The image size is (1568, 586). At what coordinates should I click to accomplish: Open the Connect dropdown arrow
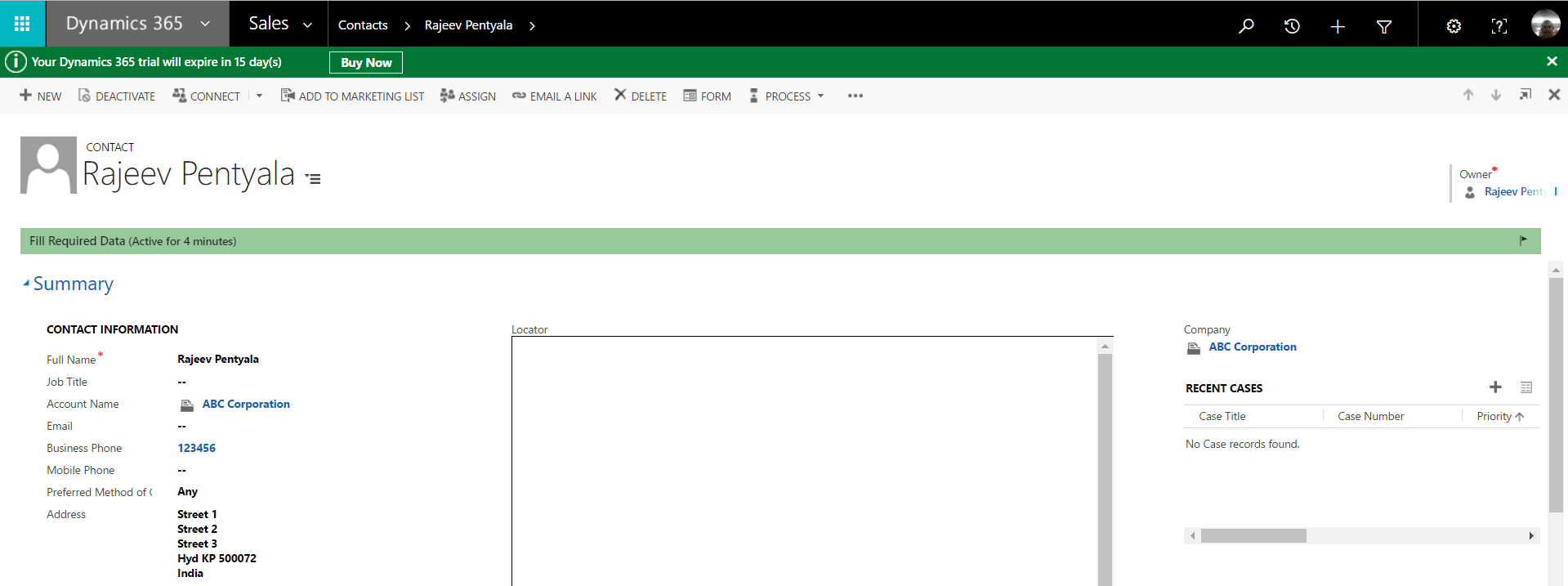(x=259, y=96)
